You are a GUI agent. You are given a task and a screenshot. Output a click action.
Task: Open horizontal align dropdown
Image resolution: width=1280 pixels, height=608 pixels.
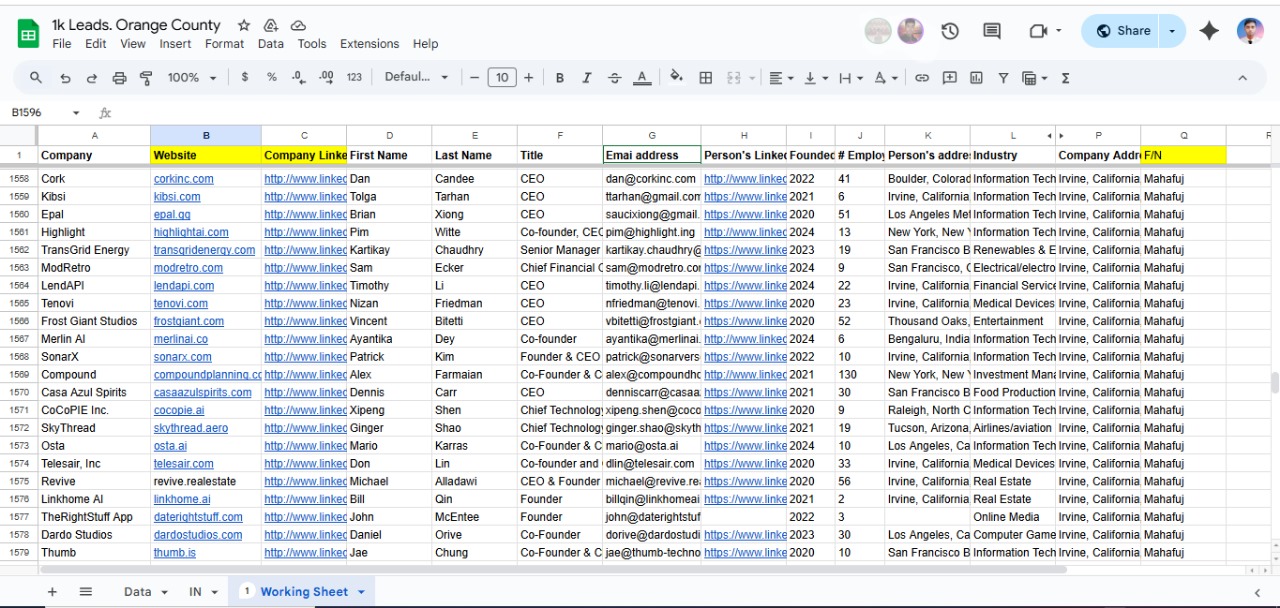tap(781, 77)
